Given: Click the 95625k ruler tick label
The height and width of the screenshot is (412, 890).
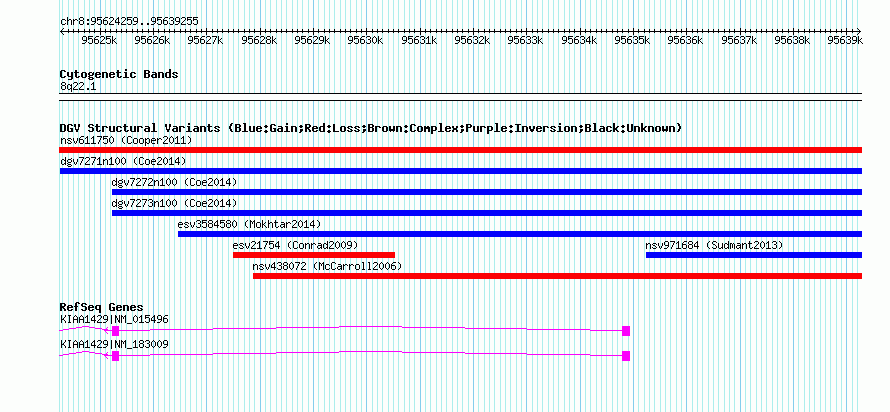Looking at the screenshot, I should pos(99,40).
